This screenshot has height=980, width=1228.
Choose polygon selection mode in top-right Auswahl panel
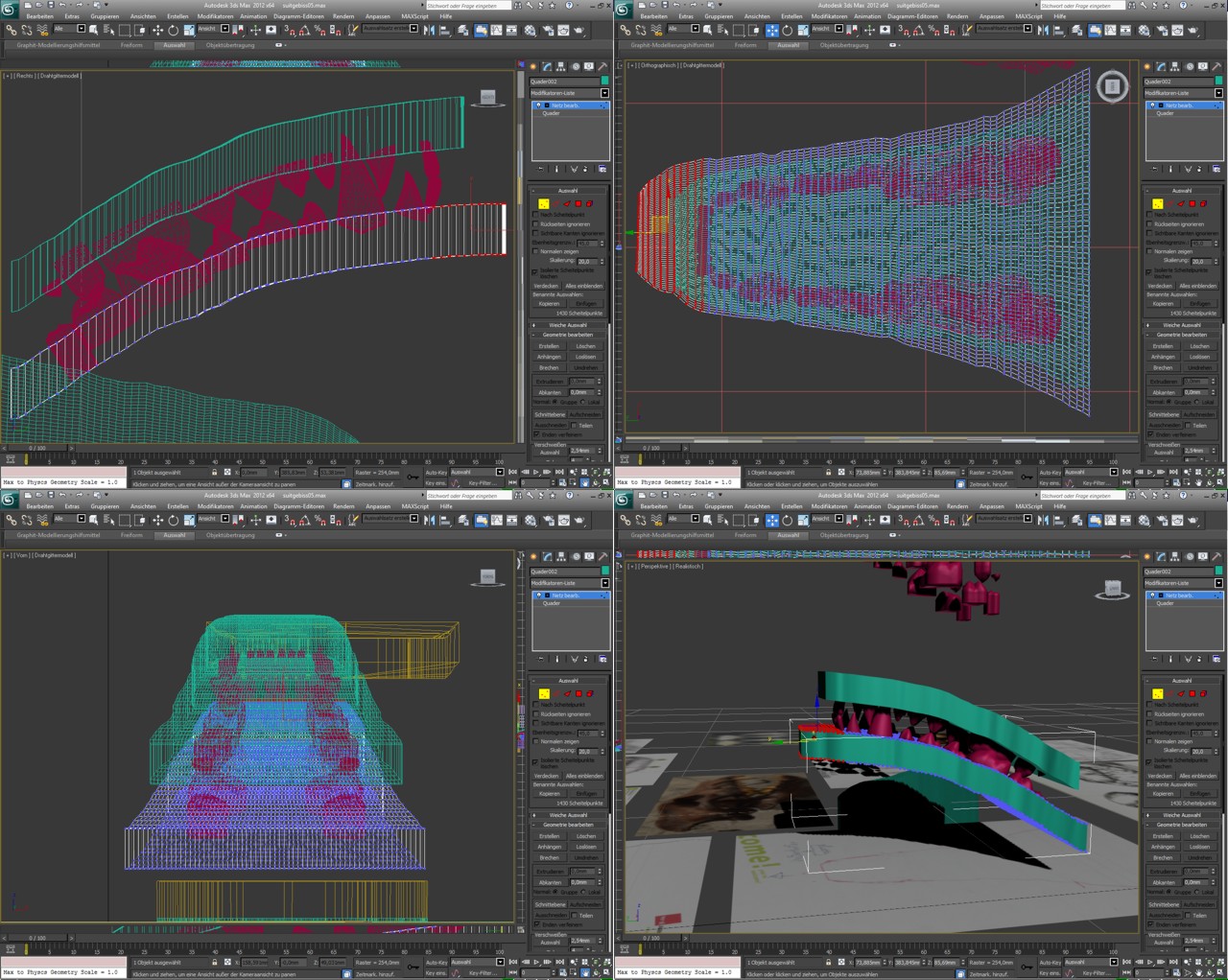(x=1192, y=203)
